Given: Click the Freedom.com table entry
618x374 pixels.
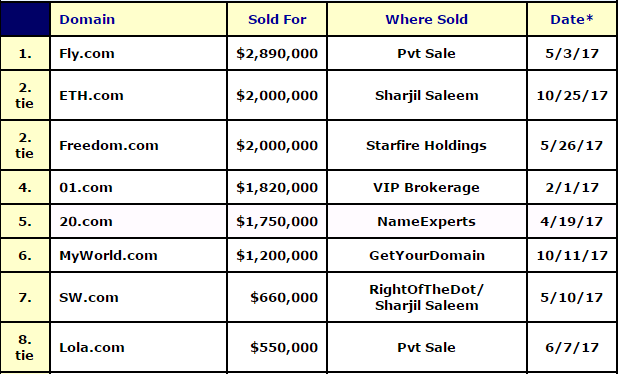Looking at the screenshot, I should click(109, 145).
